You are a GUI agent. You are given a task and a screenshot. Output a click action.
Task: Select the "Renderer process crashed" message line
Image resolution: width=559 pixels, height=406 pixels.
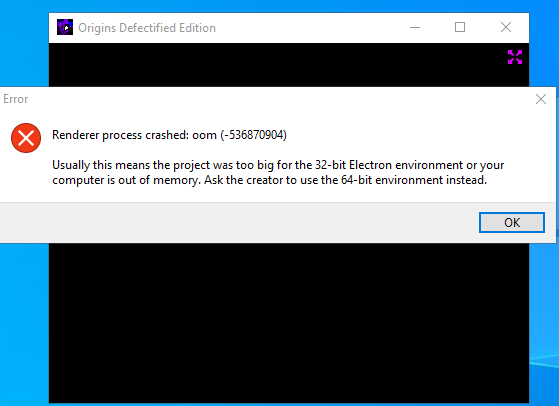tap(169, 135)
